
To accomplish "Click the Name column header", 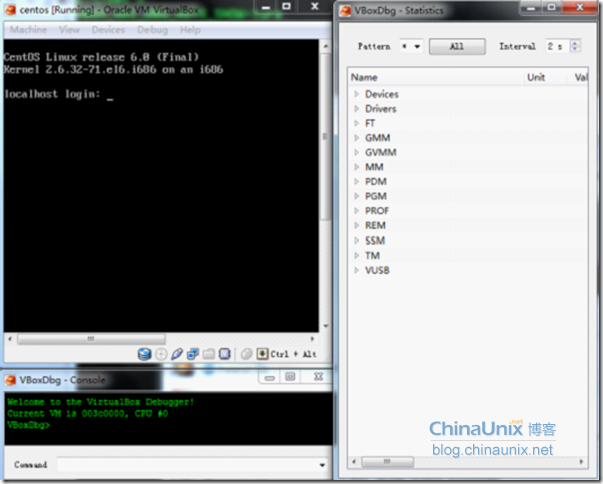I will (436, 77).
